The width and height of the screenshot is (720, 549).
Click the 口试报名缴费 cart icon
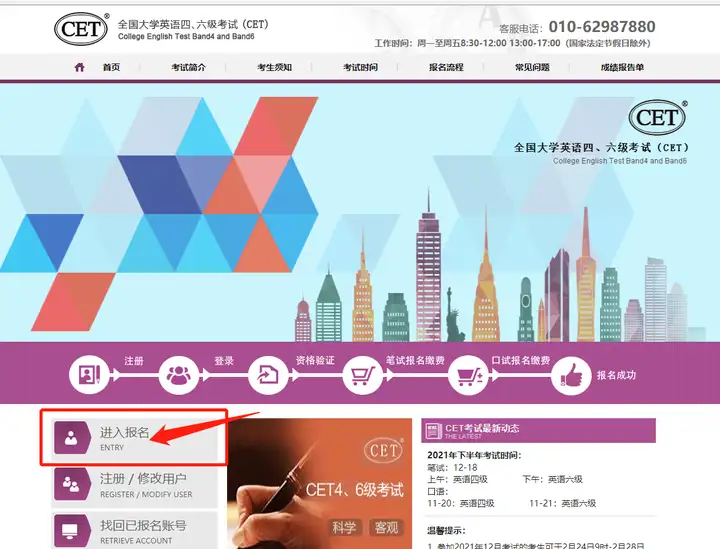(468, 375)
